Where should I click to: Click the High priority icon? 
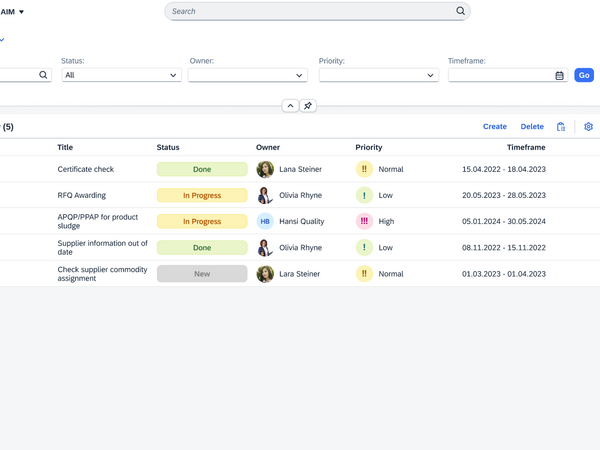pyautogui.click(x=364, y=222)
